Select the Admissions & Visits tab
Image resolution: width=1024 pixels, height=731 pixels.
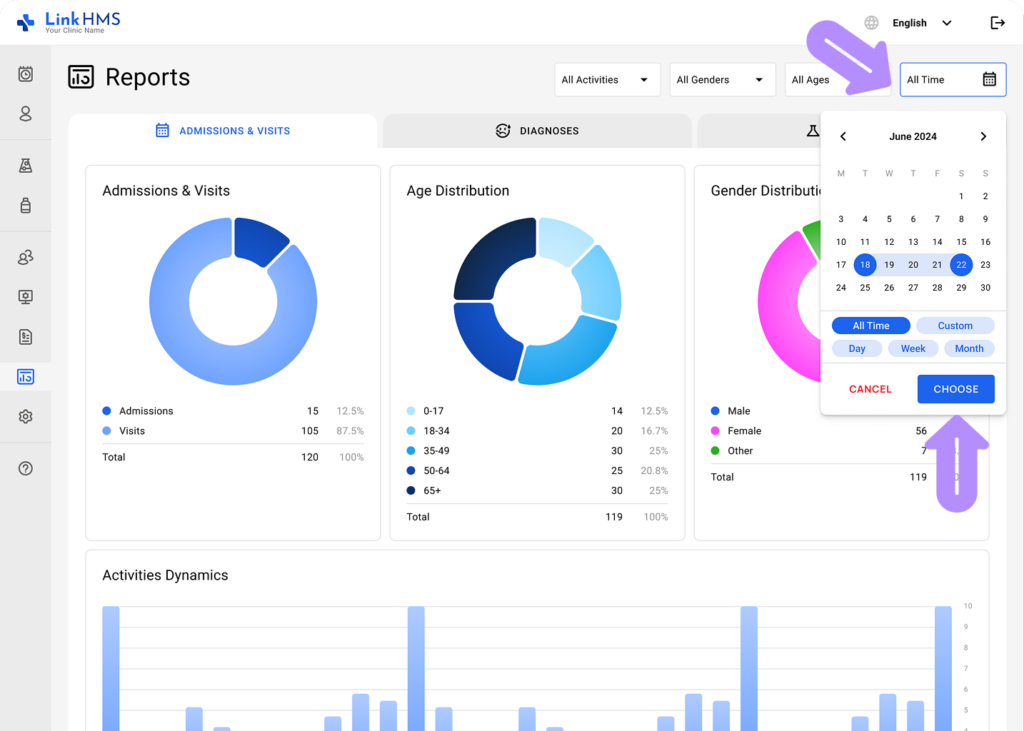(x=224, y=130)
